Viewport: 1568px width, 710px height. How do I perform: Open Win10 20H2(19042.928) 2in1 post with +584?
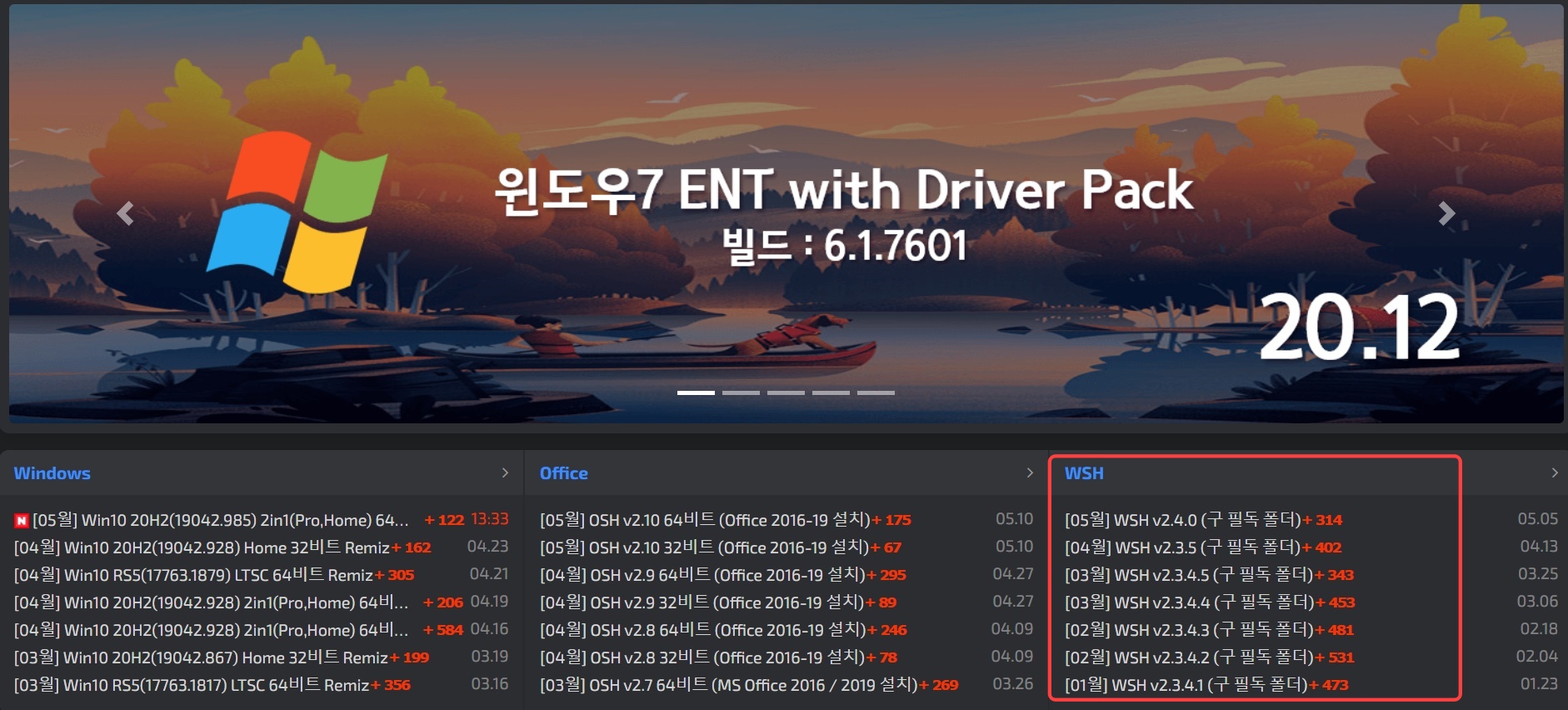tap(212, 630)
